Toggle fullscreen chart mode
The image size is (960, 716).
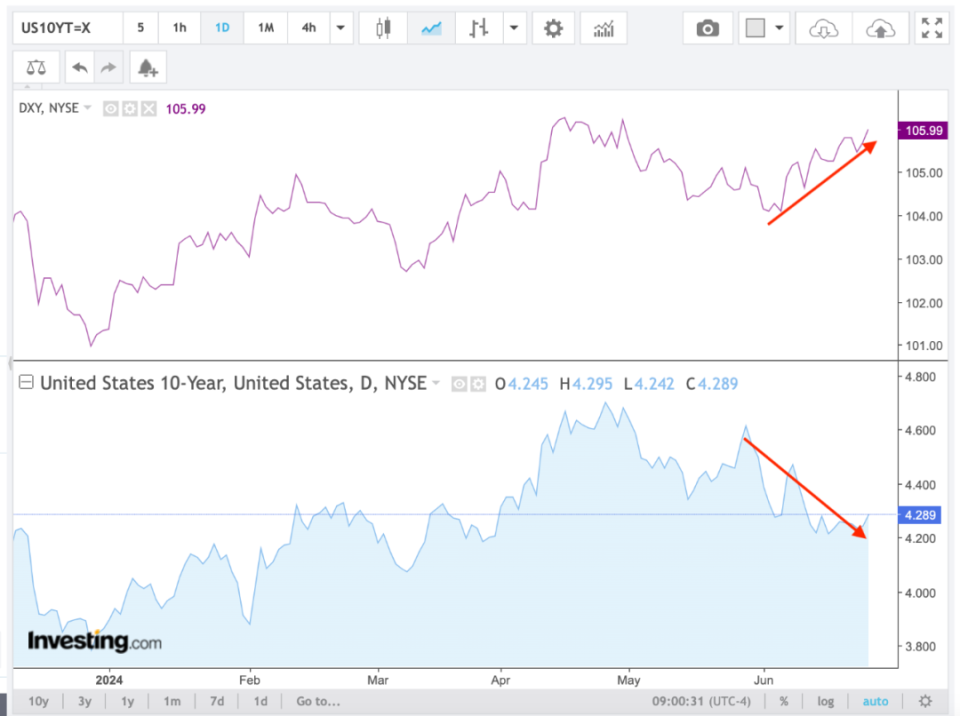[932, 28]
